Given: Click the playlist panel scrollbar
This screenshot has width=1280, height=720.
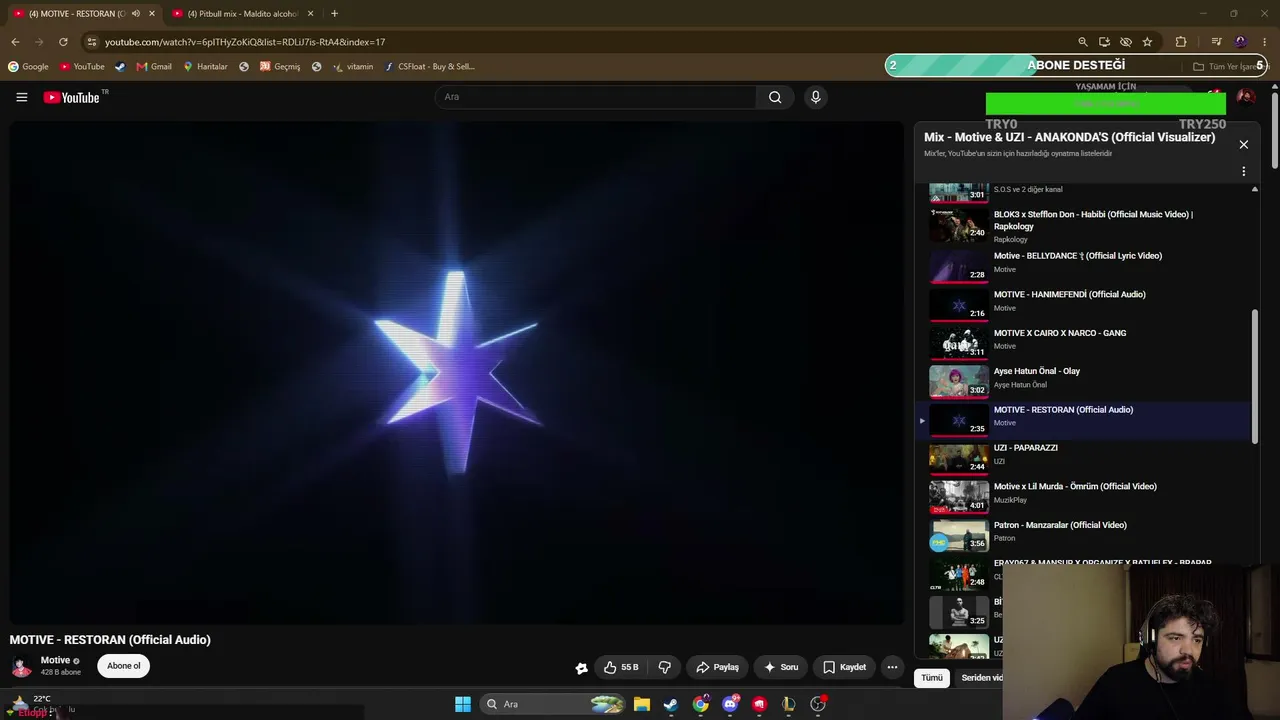Looking at the screenshot, I should 1255,375.
